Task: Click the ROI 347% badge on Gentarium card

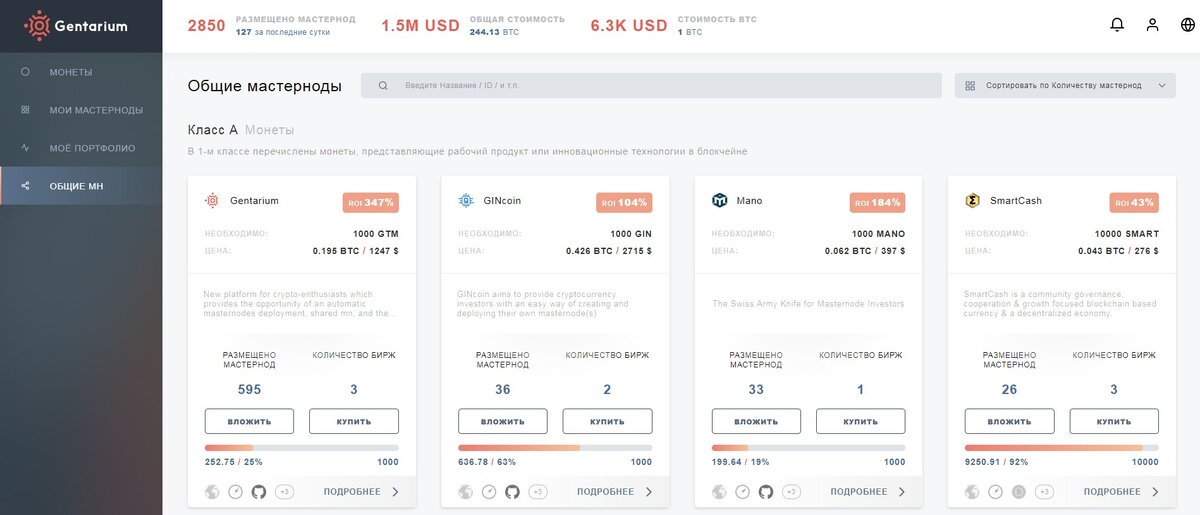Action: tap(370, 202)
